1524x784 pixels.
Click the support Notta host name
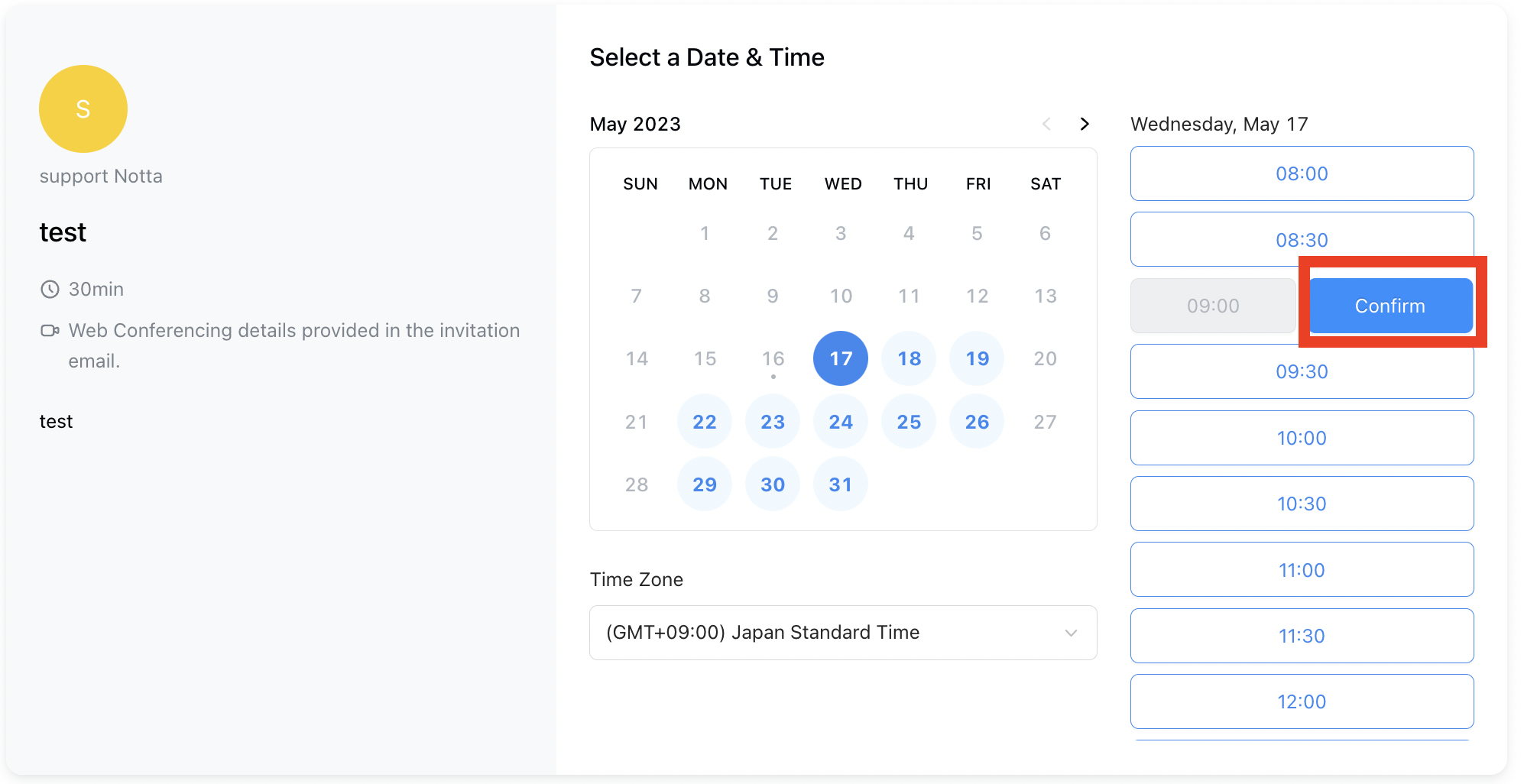pos(101,177)
